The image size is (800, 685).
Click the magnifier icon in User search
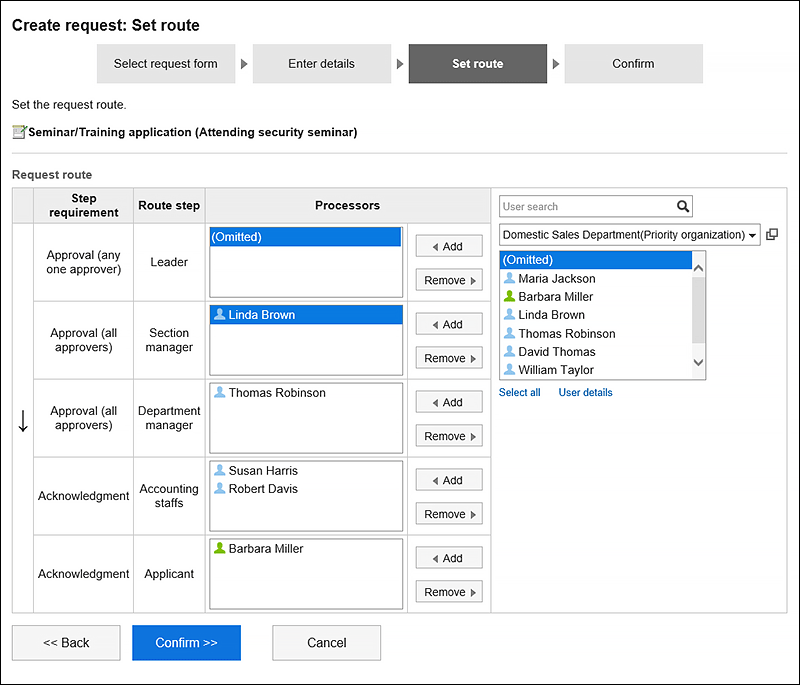[x=683, y=206]
